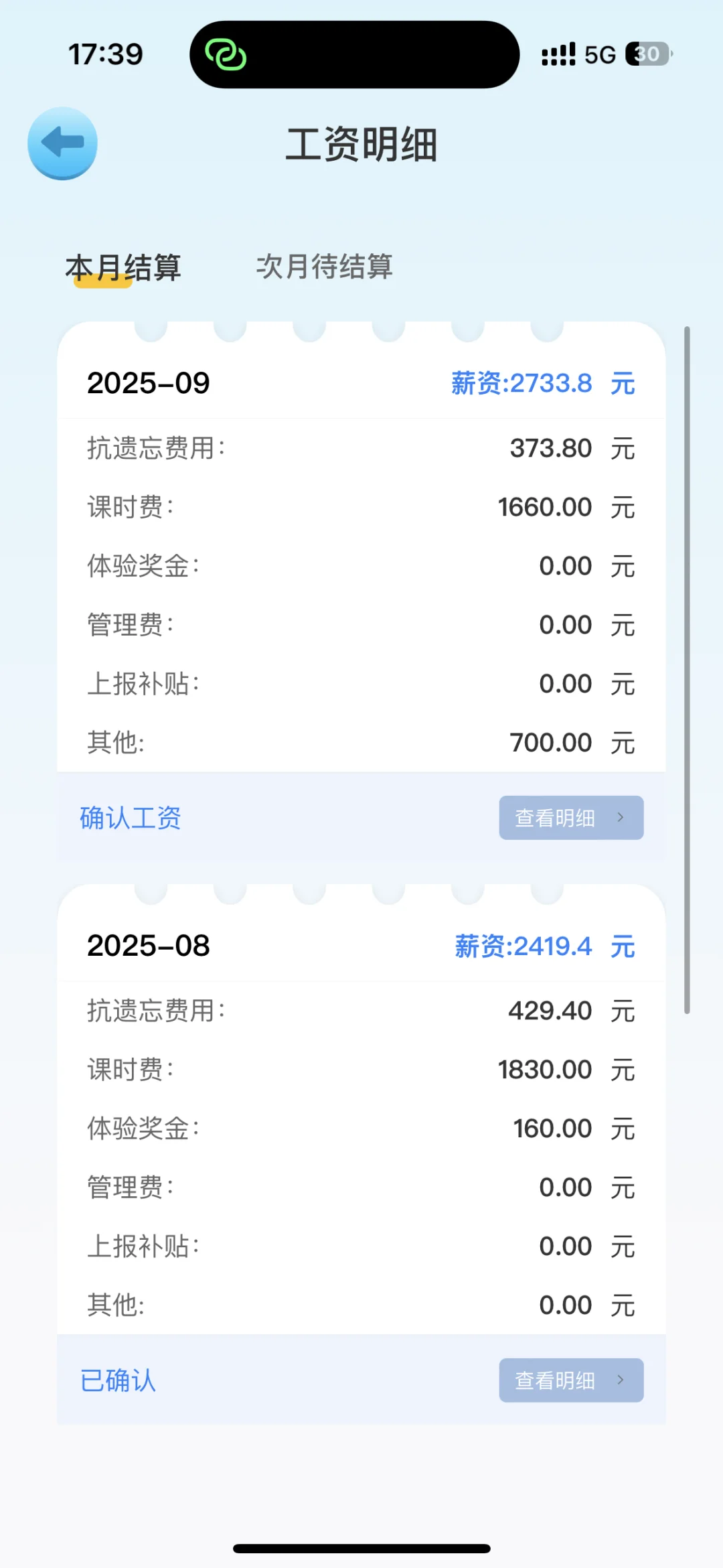Tap the 2025-08 课时费 1830.00 row

(x=361, y=1070)
